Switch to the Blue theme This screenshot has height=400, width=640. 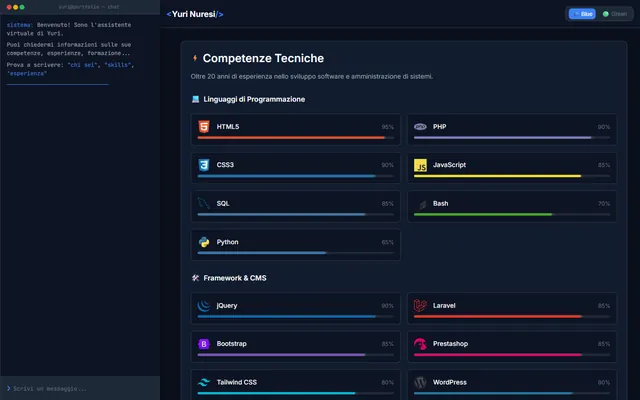[582, 14]
